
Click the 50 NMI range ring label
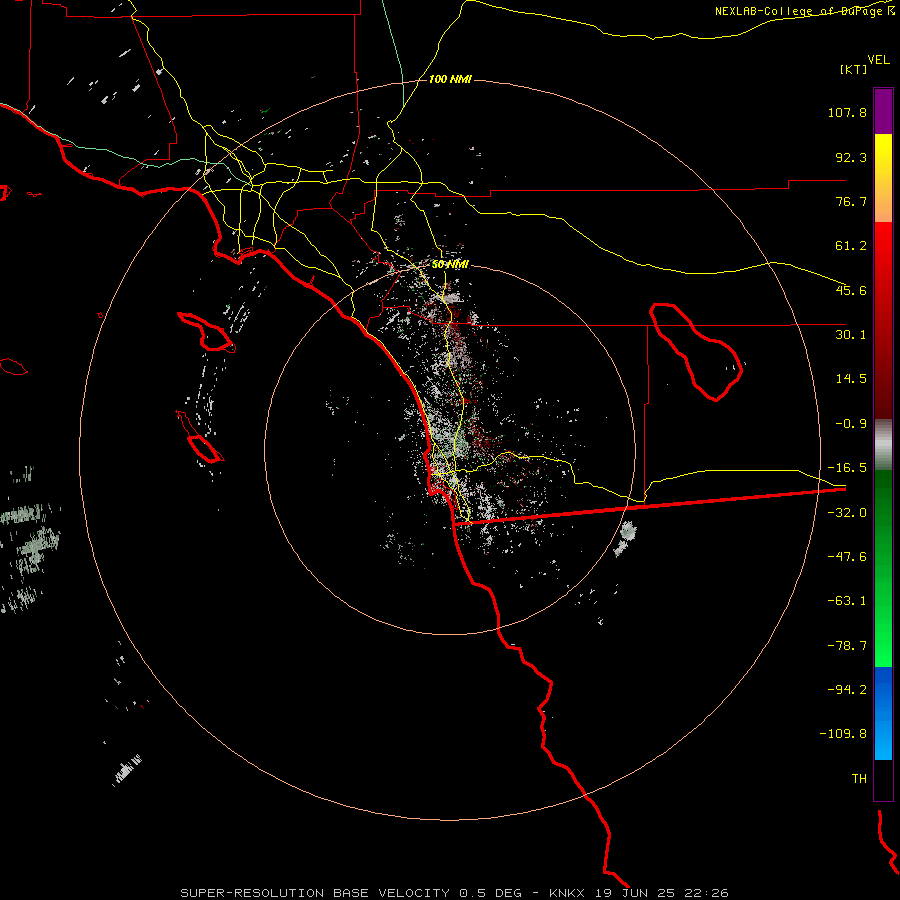tap(450, 265)
